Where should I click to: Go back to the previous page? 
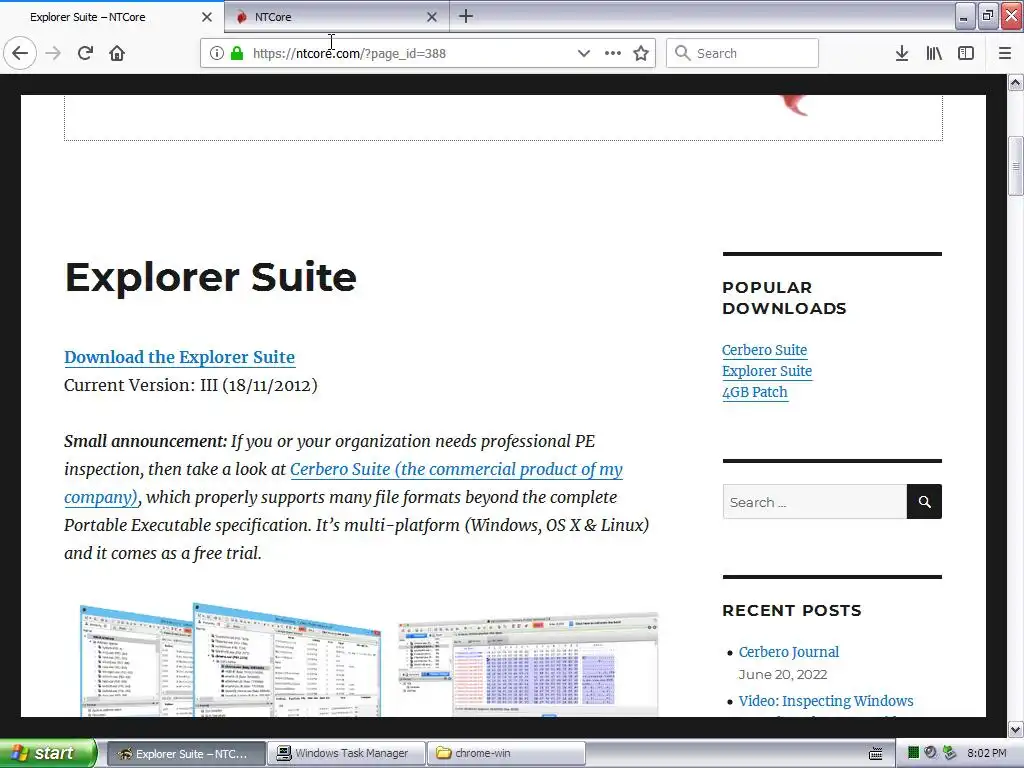coord(20,53)
